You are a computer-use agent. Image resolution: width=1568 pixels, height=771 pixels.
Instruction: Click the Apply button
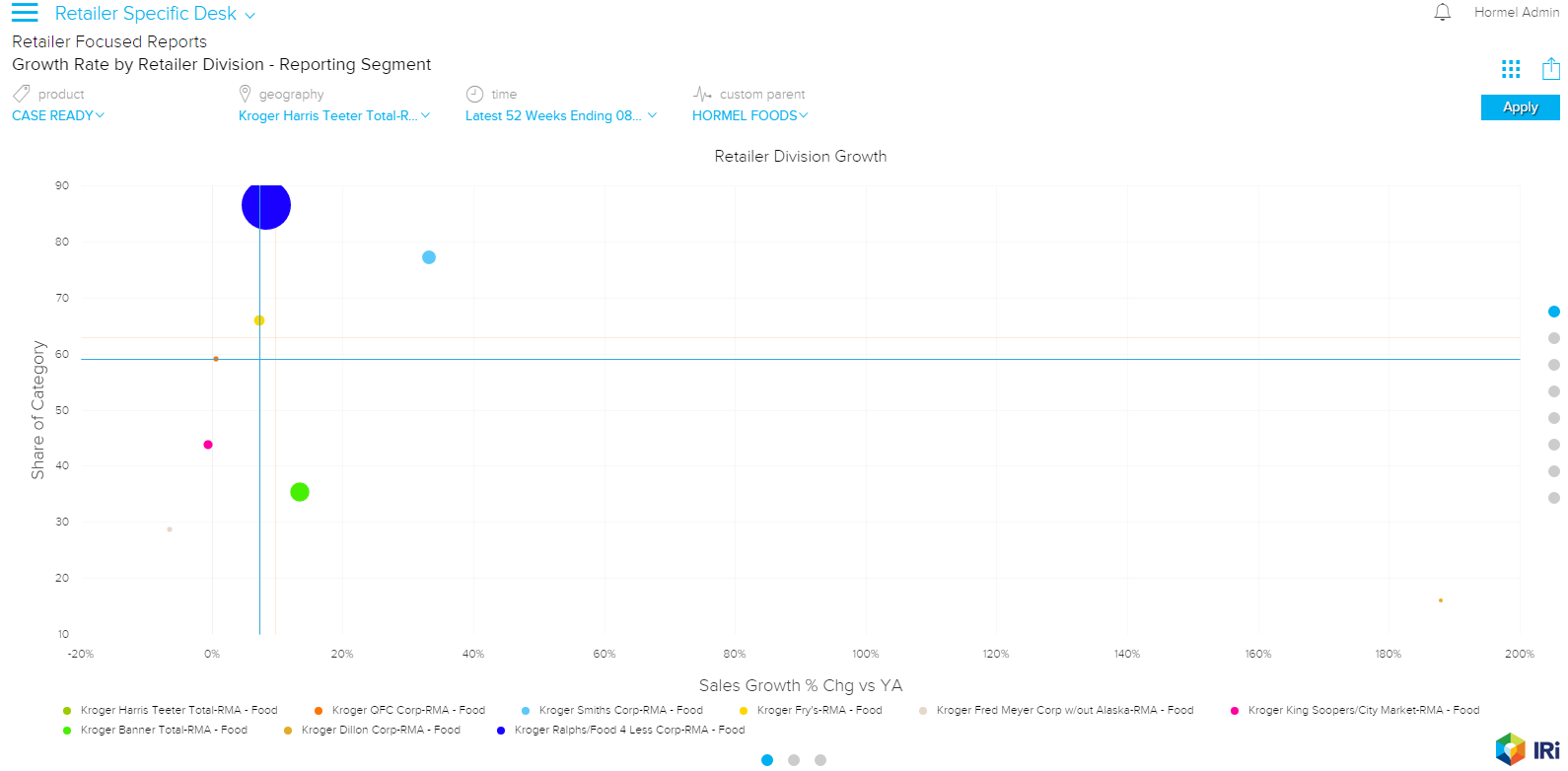1520,107
